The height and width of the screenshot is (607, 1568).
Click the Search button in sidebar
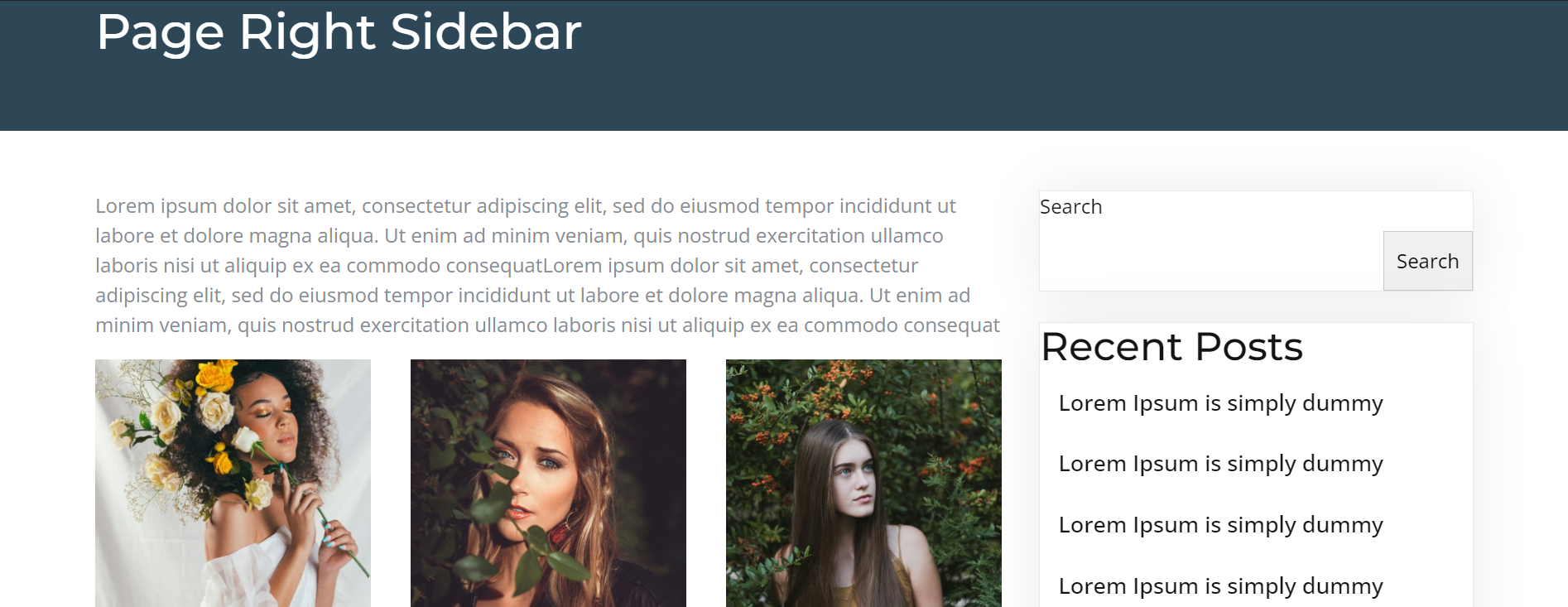(1427, 261)
